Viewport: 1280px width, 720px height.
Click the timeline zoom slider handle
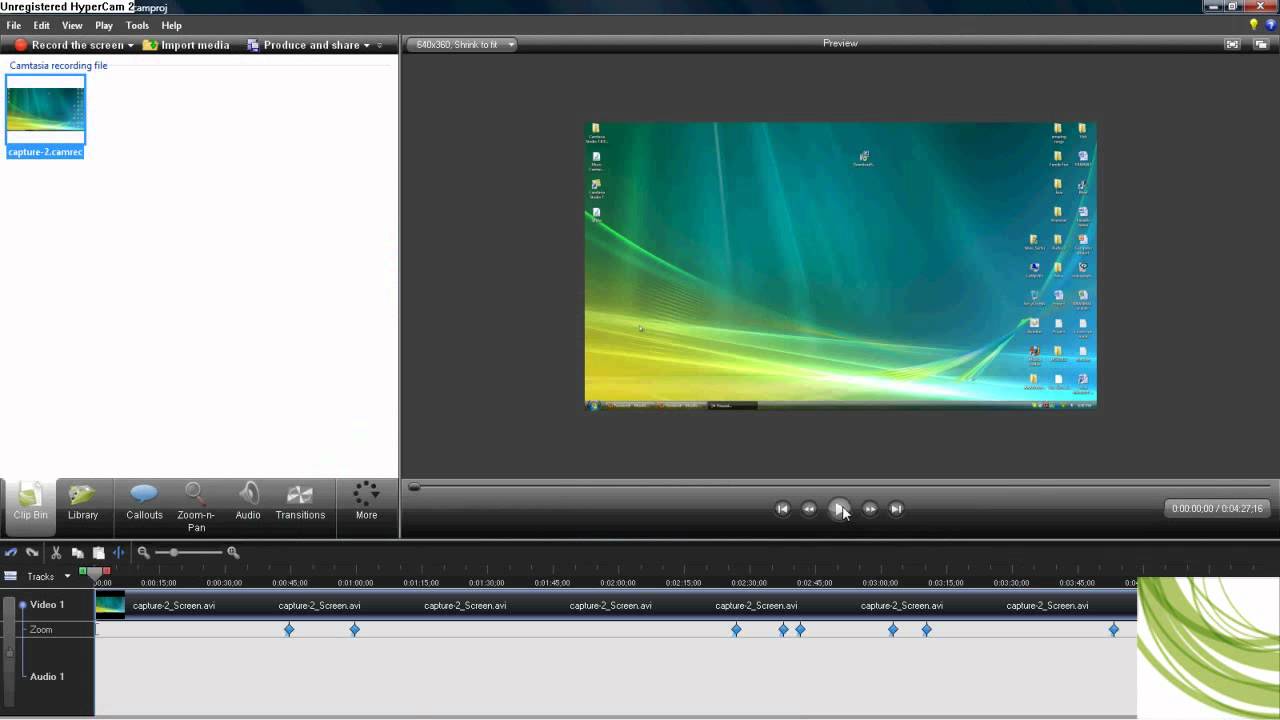pyautogui.click(x=173, y=552)
